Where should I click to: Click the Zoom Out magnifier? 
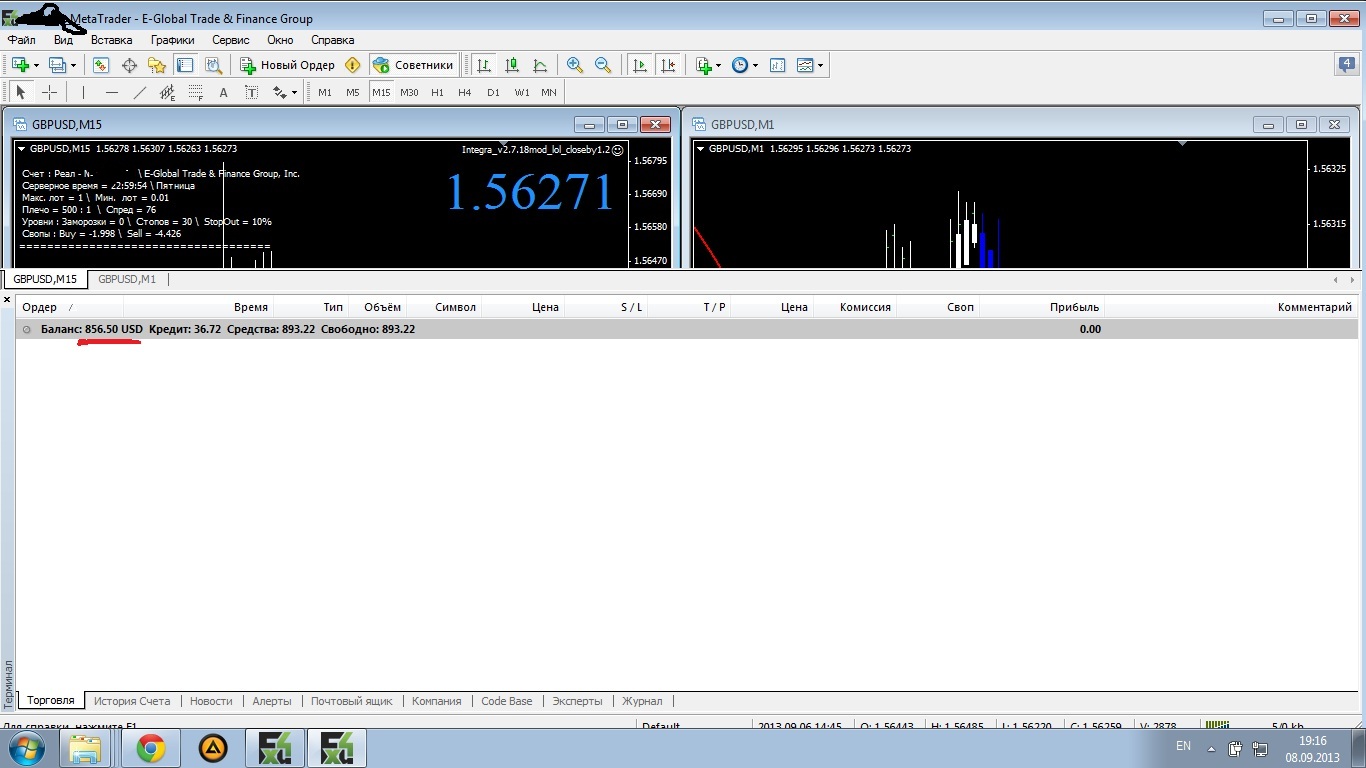[x=603, y=65]
